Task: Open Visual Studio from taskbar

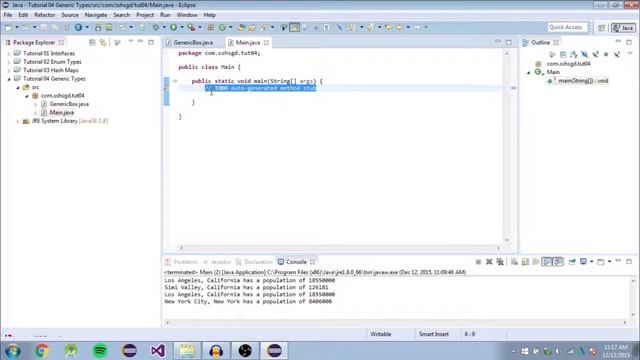Action: [158, 351]
